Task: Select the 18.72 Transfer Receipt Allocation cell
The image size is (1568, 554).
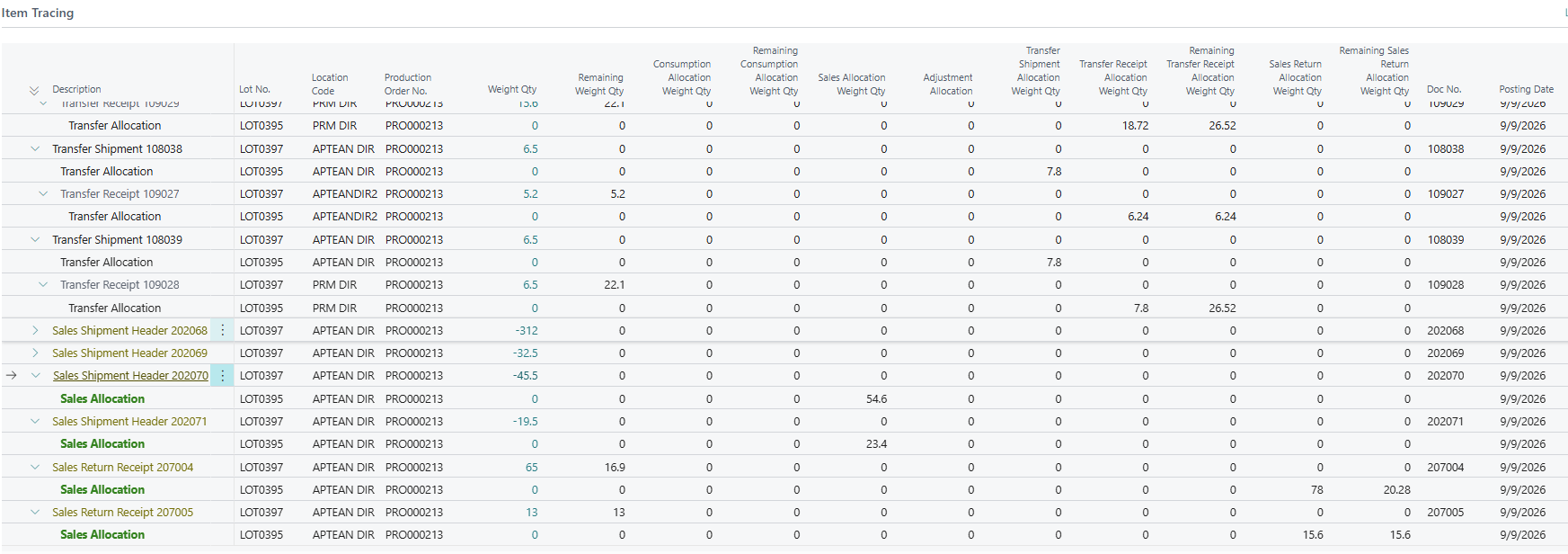Action: [1135, 125]
